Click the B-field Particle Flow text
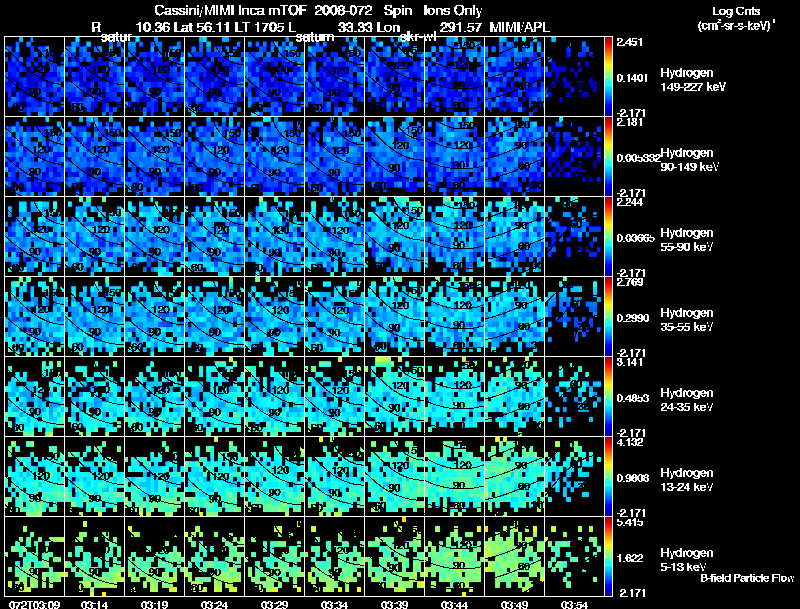This screenshot has height=609, width=800. tap(747, 578)
